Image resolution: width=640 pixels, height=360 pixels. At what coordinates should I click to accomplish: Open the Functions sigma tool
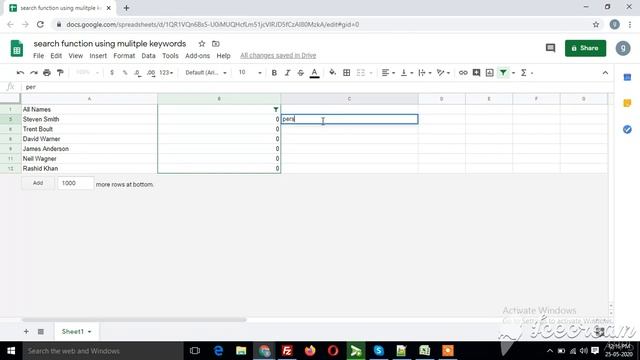point(524,73)
